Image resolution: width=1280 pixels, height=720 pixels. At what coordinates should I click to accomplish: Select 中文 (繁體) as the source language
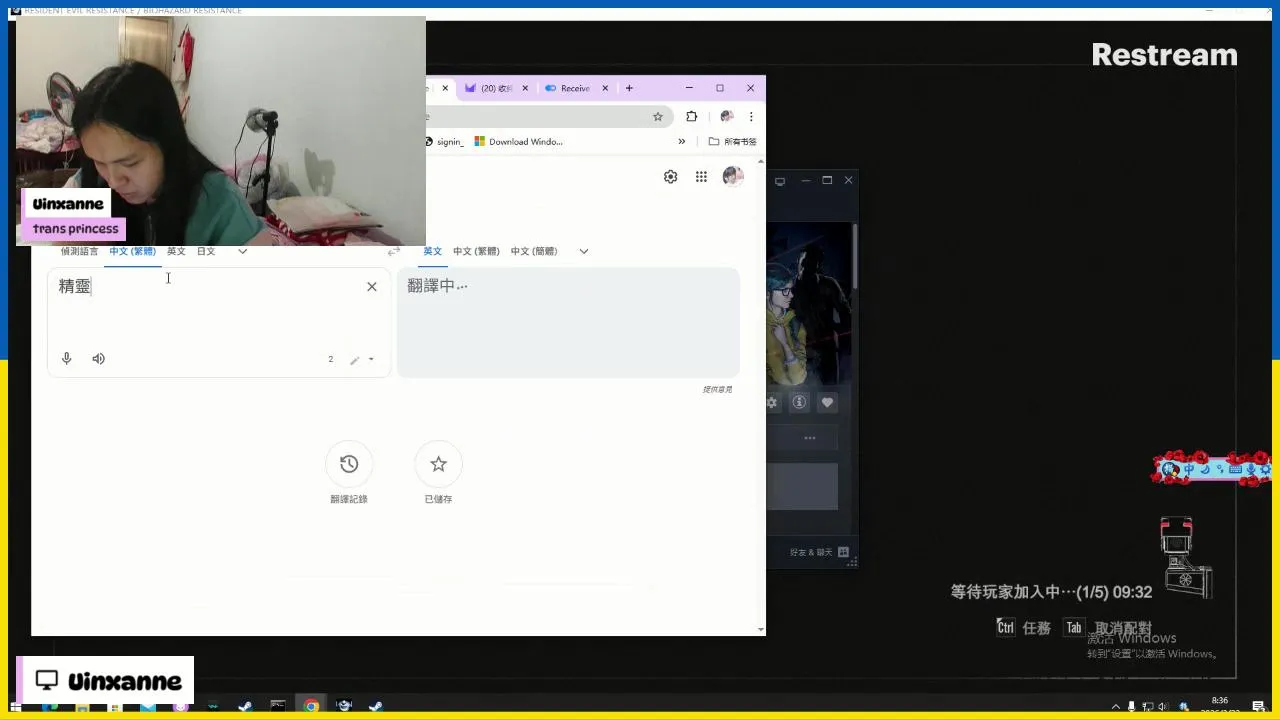coord(133,251)
